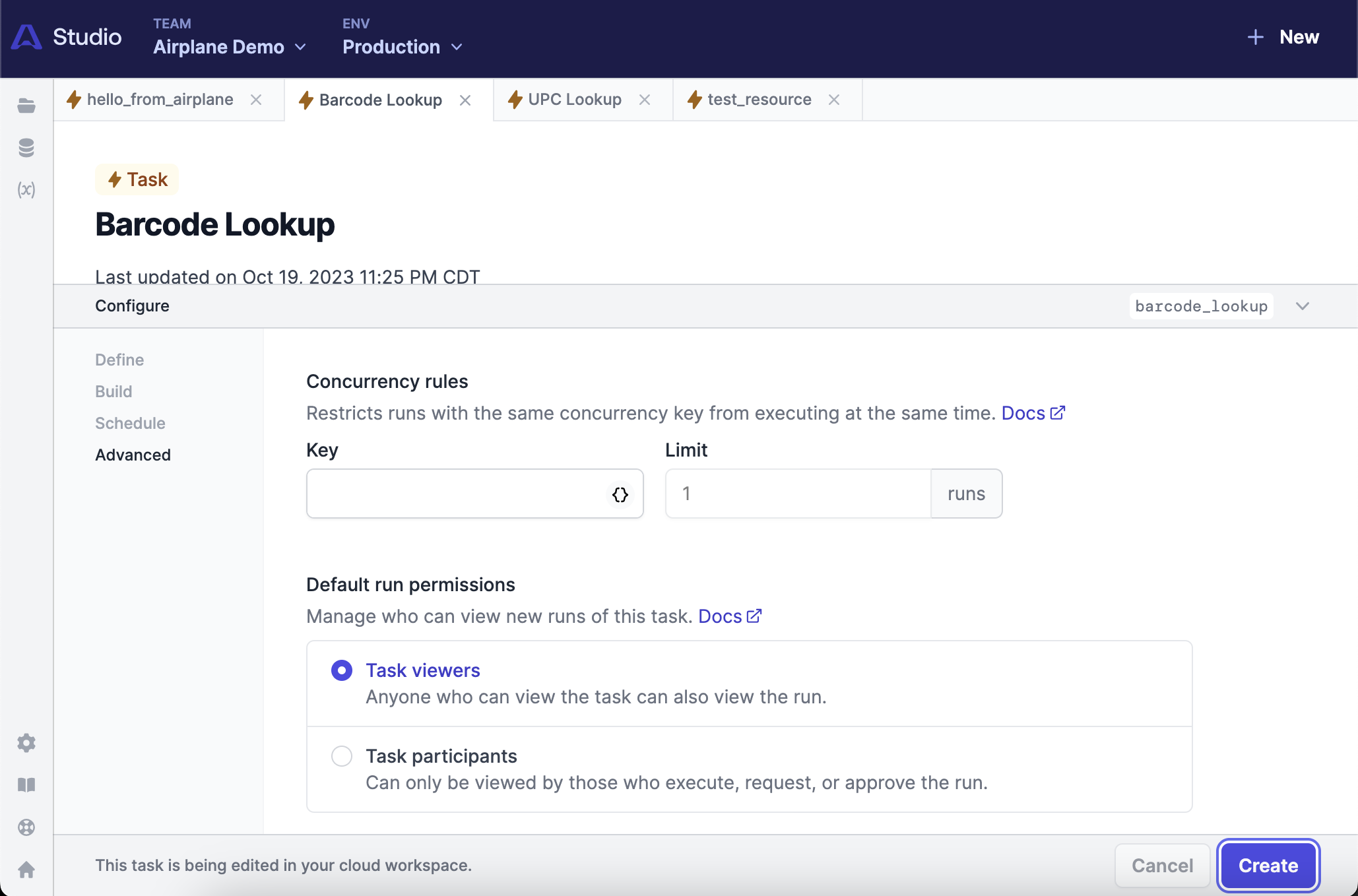1358x896 pixels.
Task: Switch to hello_from_airplane tab
Action: (x=160, y=100)
